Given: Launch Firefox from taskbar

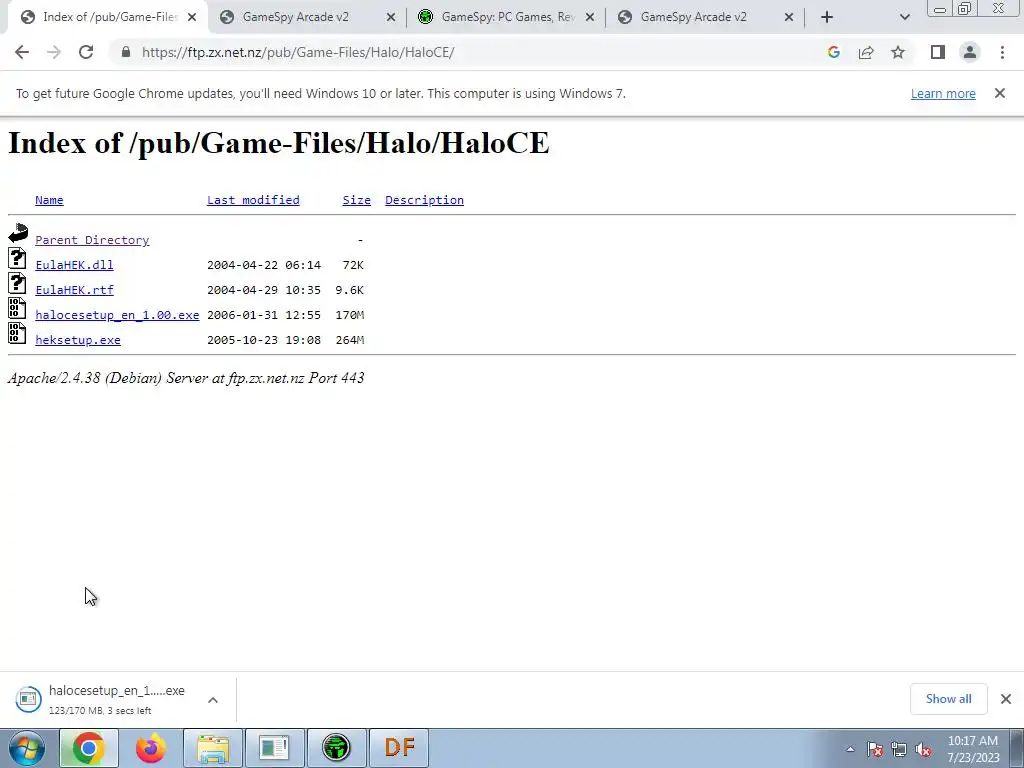Looking at the screenshot, I should (150, 748).
